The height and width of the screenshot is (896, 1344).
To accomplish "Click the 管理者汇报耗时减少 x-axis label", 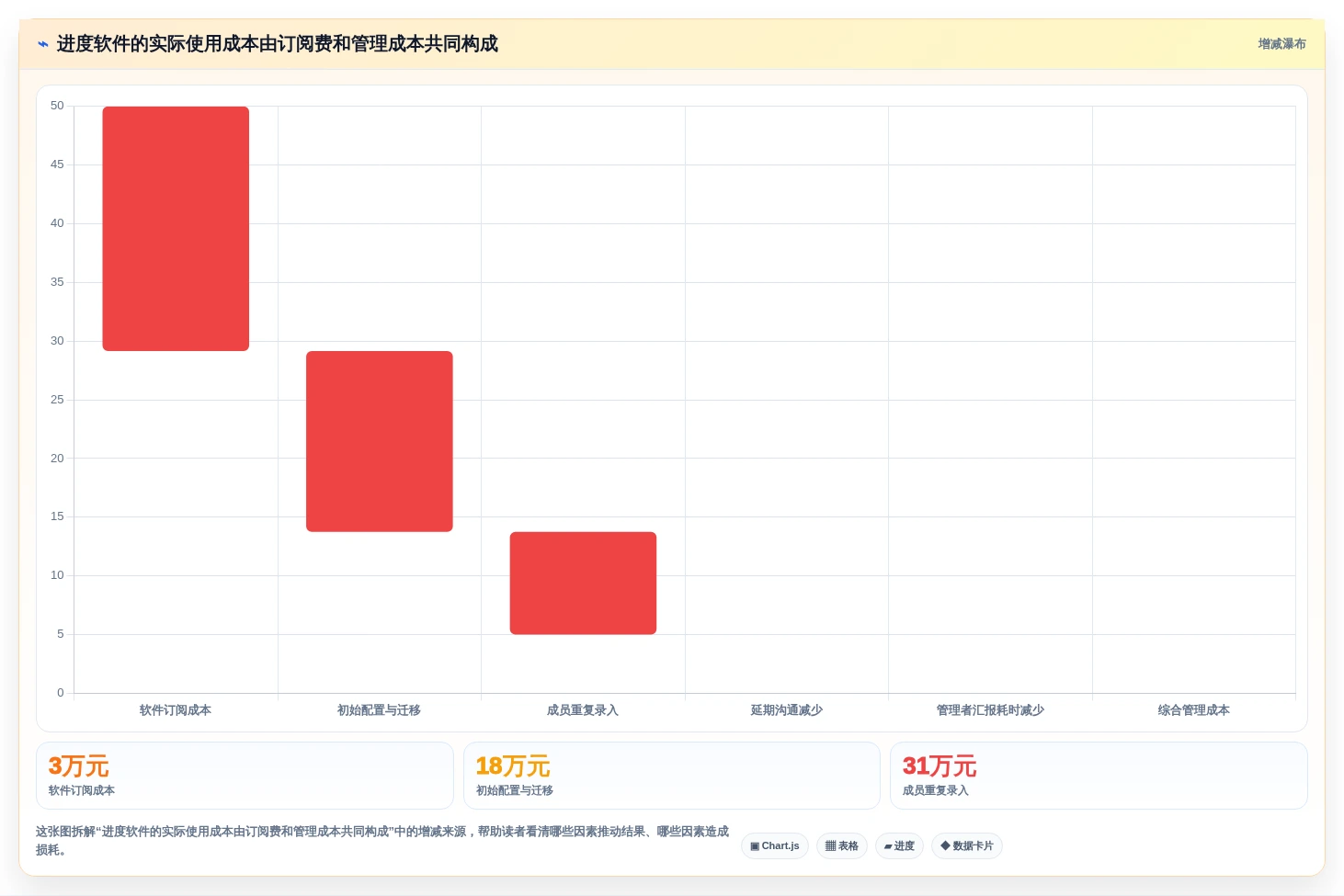I will 990,710.
